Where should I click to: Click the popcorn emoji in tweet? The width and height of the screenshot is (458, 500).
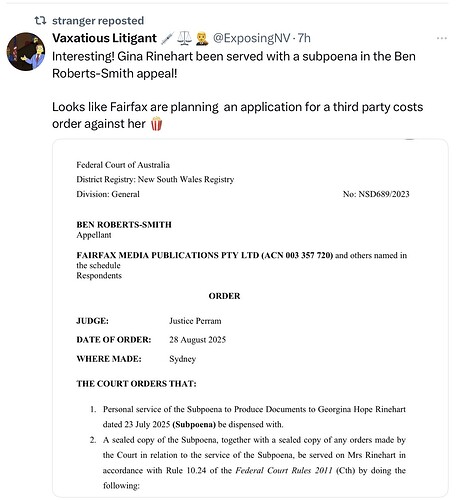(x=156, y=124)
